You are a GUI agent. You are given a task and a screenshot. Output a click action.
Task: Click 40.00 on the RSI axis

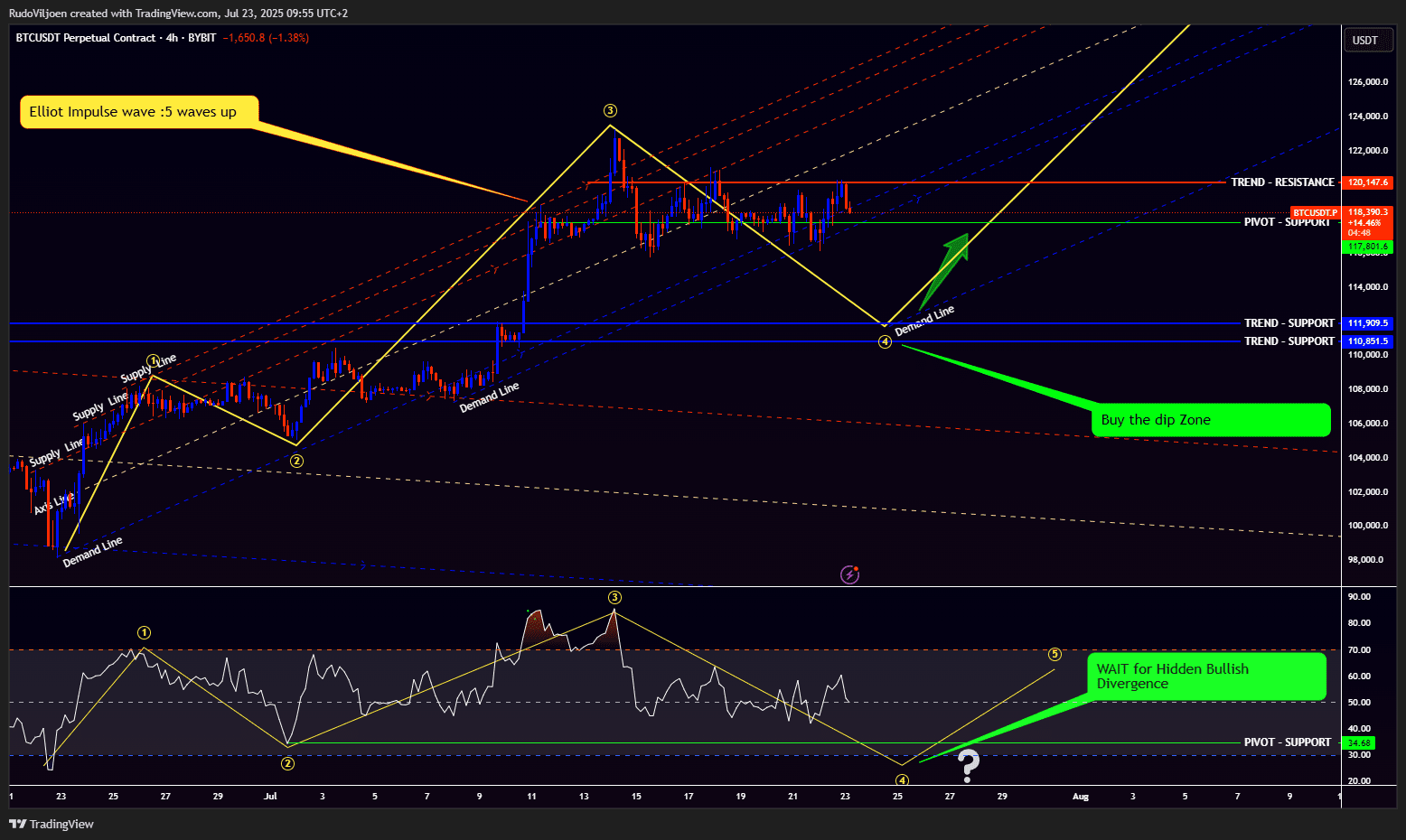click(1359, 729)
